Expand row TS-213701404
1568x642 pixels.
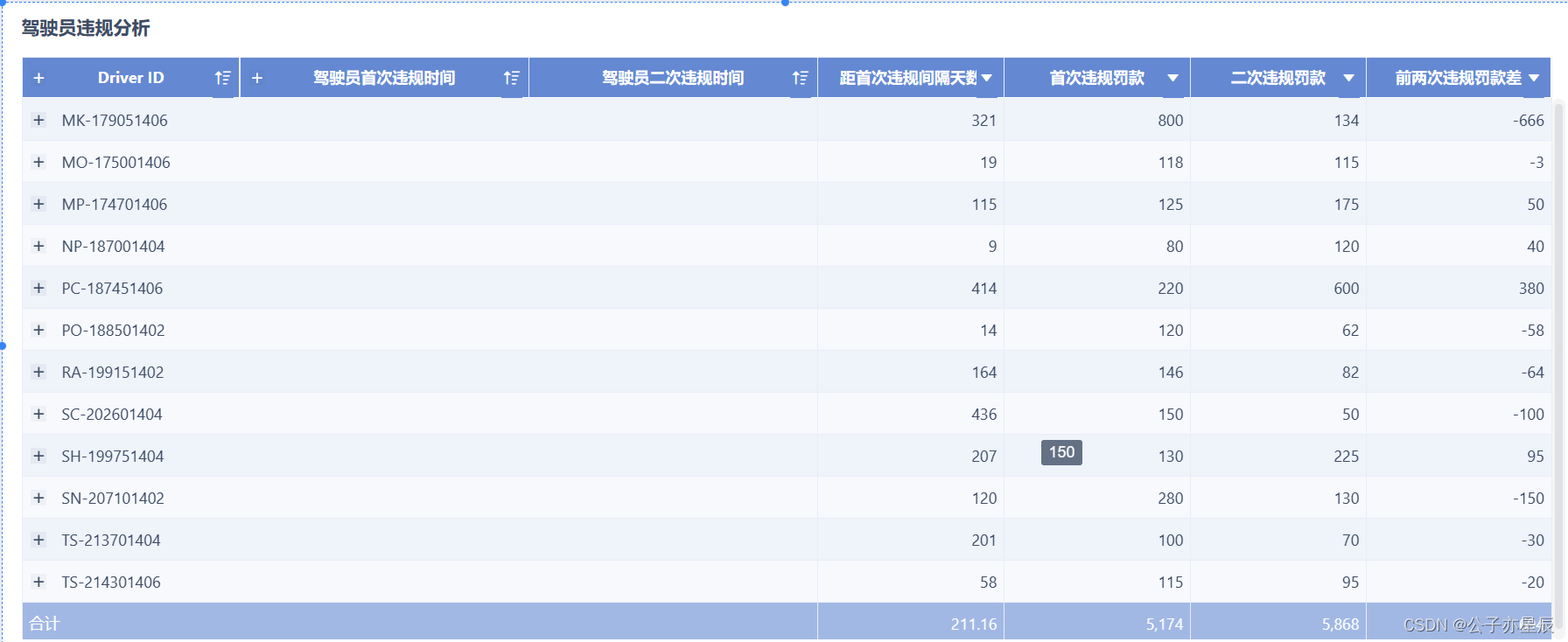click(38, 540)
